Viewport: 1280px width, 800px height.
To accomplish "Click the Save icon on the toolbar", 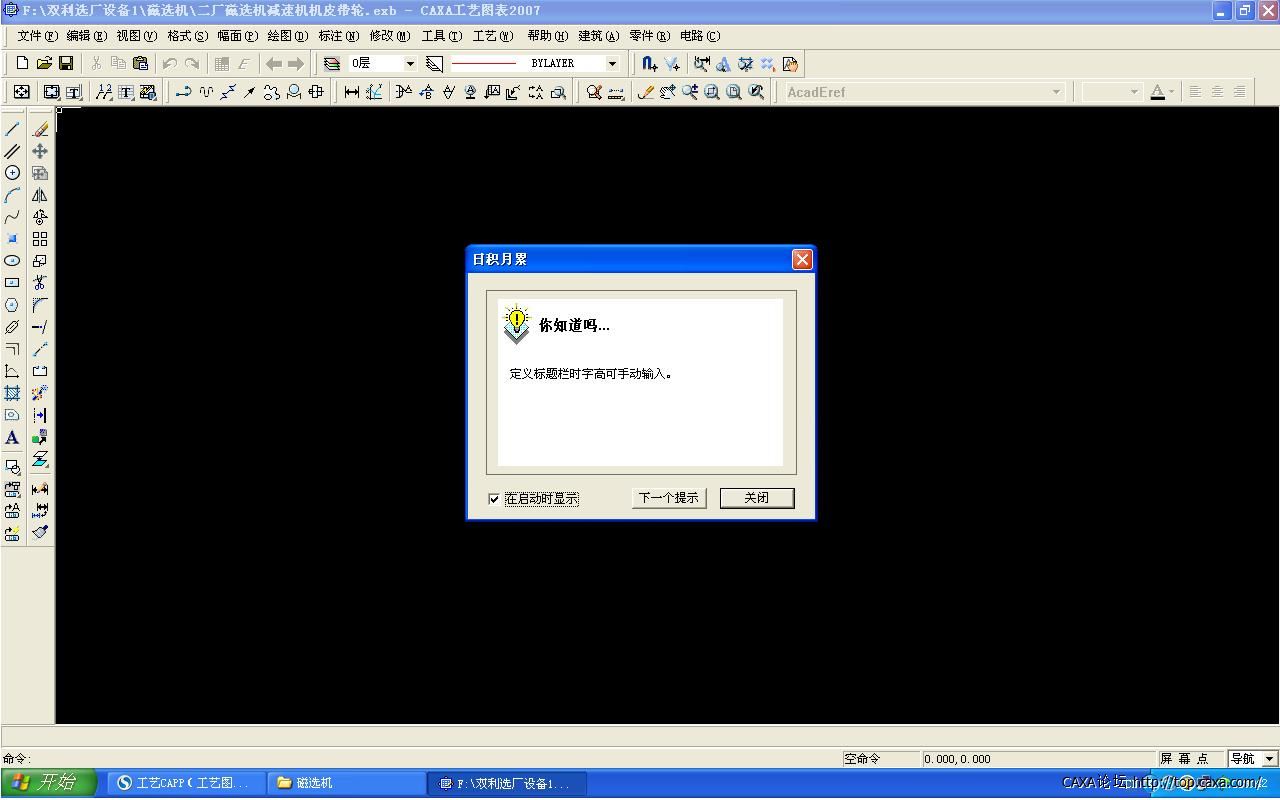I will pyautogui.click(x=65, y=62).
